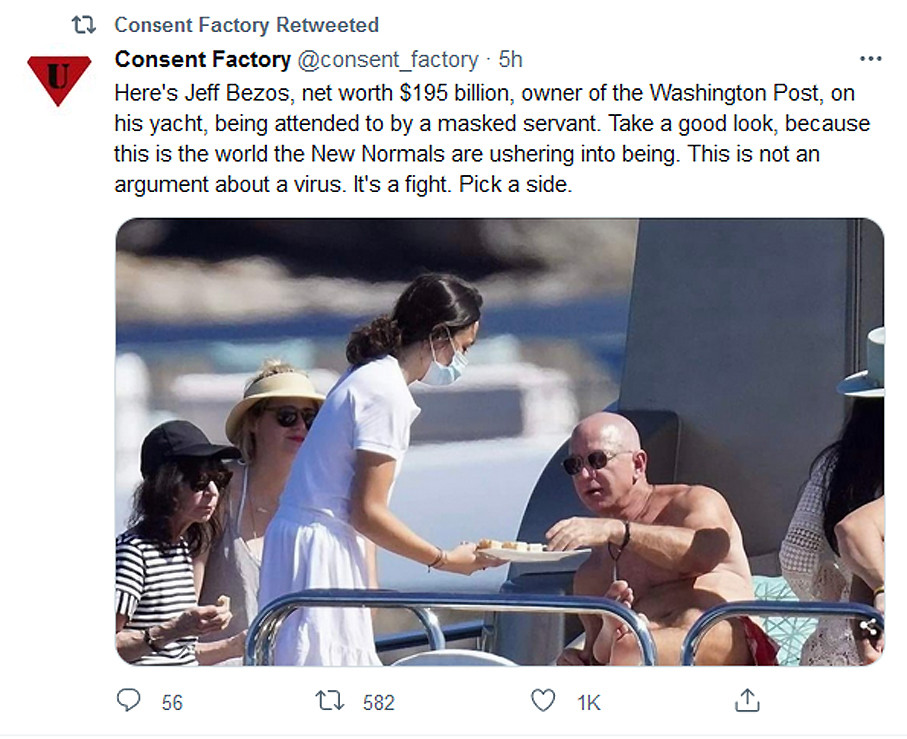This screenshot has height=739, width=907.
Task: Open the attached yacht photo
Action: [x=499, y=441]
